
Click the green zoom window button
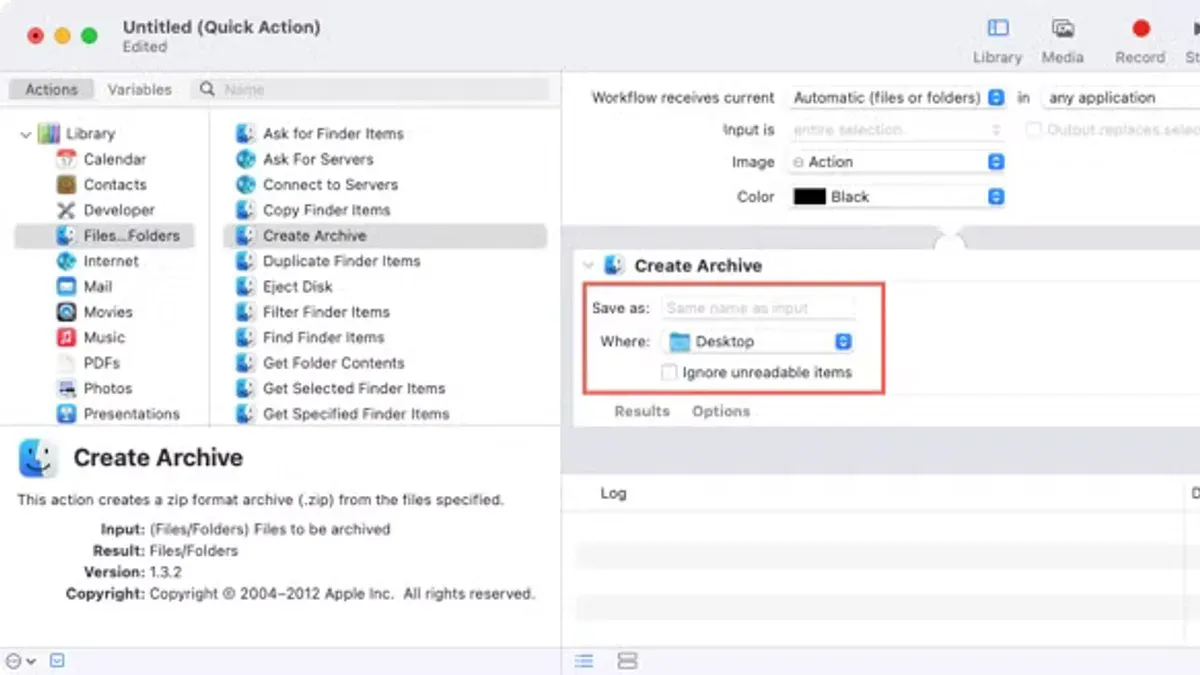click(x=89, y=36)
